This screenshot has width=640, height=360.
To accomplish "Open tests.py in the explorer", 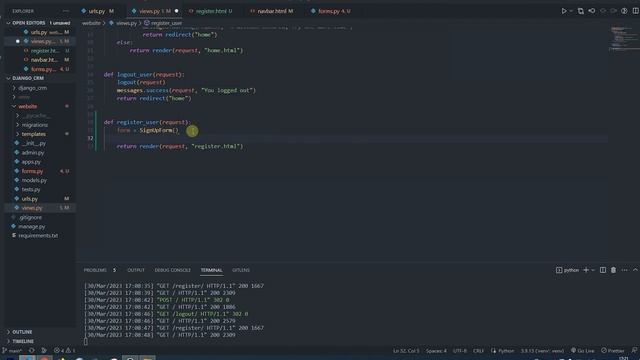I will 31,189.
